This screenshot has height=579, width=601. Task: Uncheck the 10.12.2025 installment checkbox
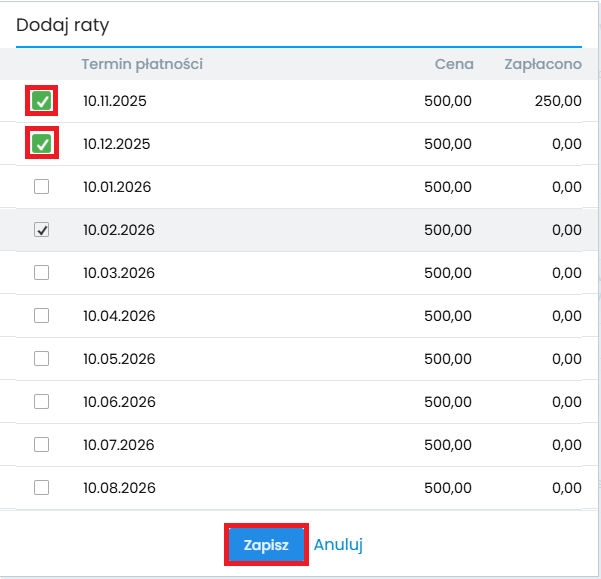click(41, 144)
